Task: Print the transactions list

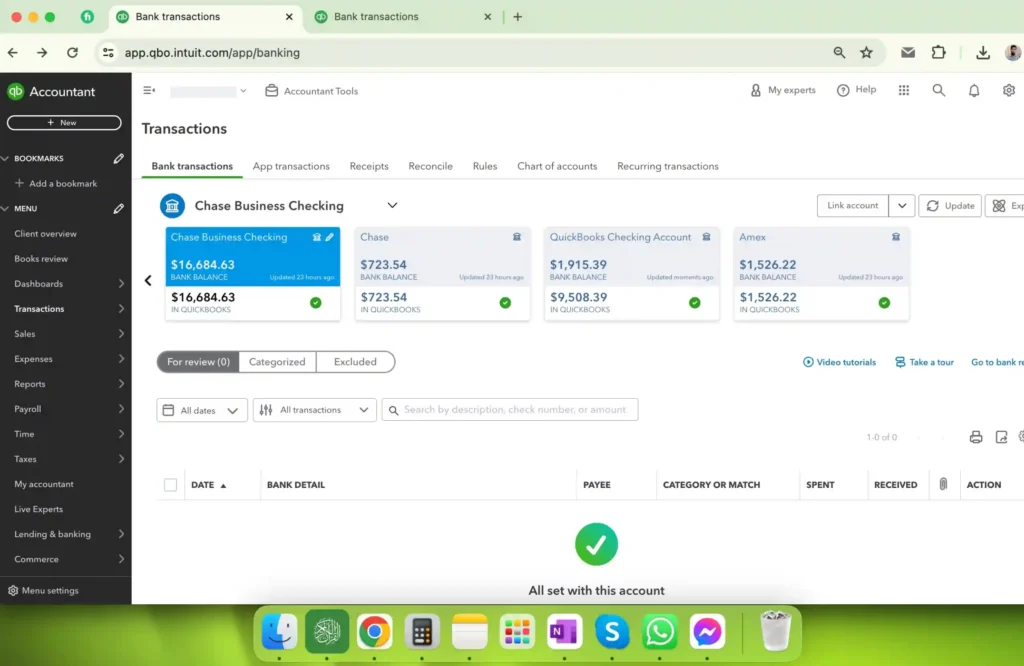Action: [976, 437]
